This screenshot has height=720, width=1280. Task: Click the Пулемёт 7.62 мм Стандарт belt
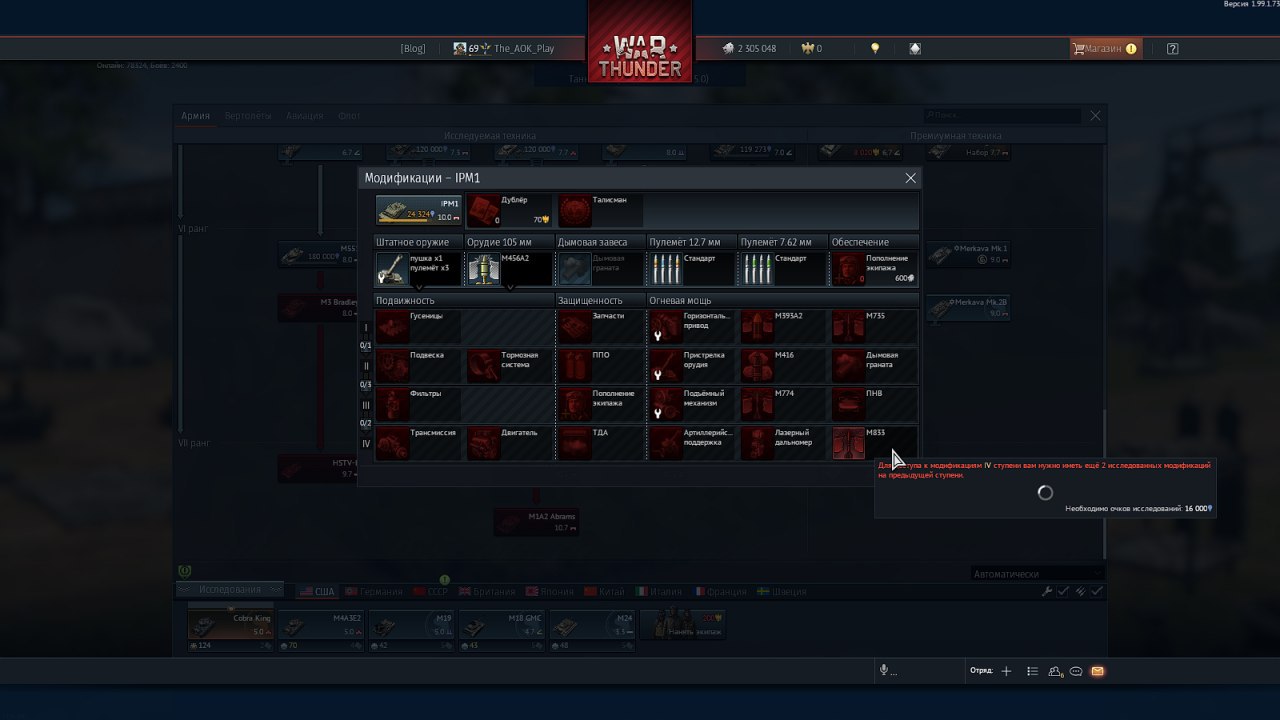[783, 269]
